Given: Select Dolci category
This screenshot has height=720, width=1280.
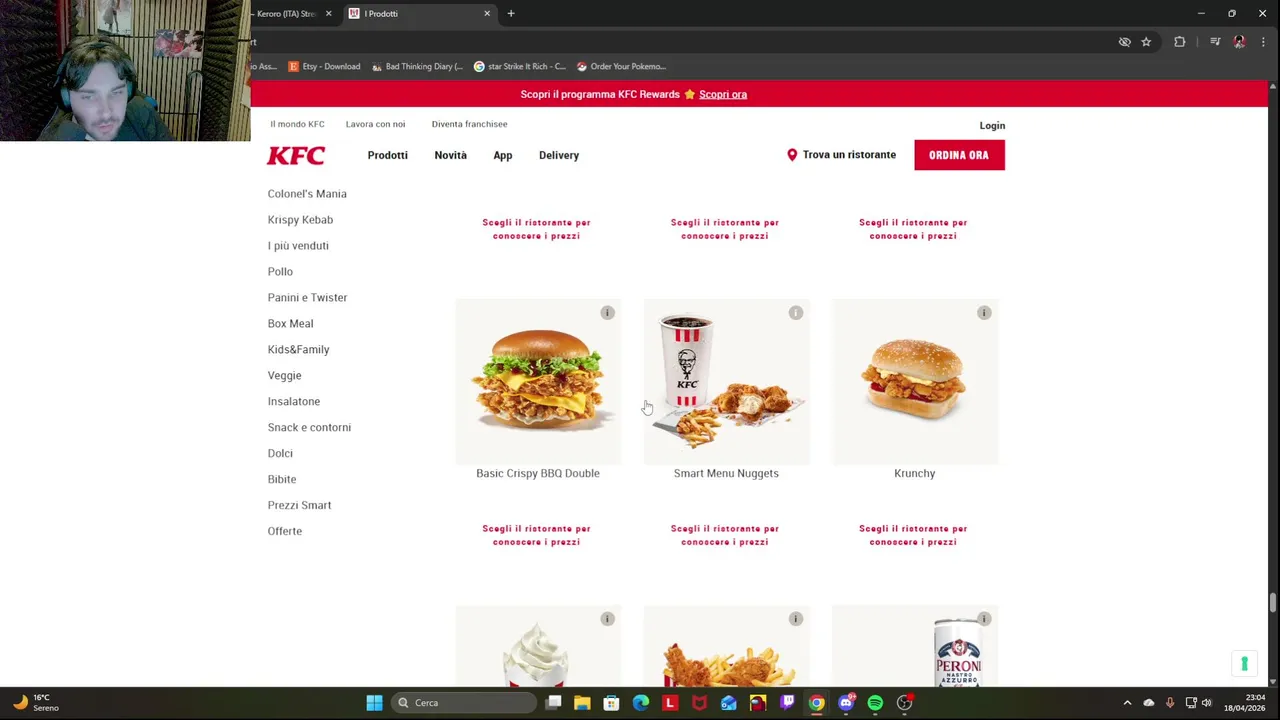Looking at the screenshot, I should pyautogui.click(x=280, y=454).
